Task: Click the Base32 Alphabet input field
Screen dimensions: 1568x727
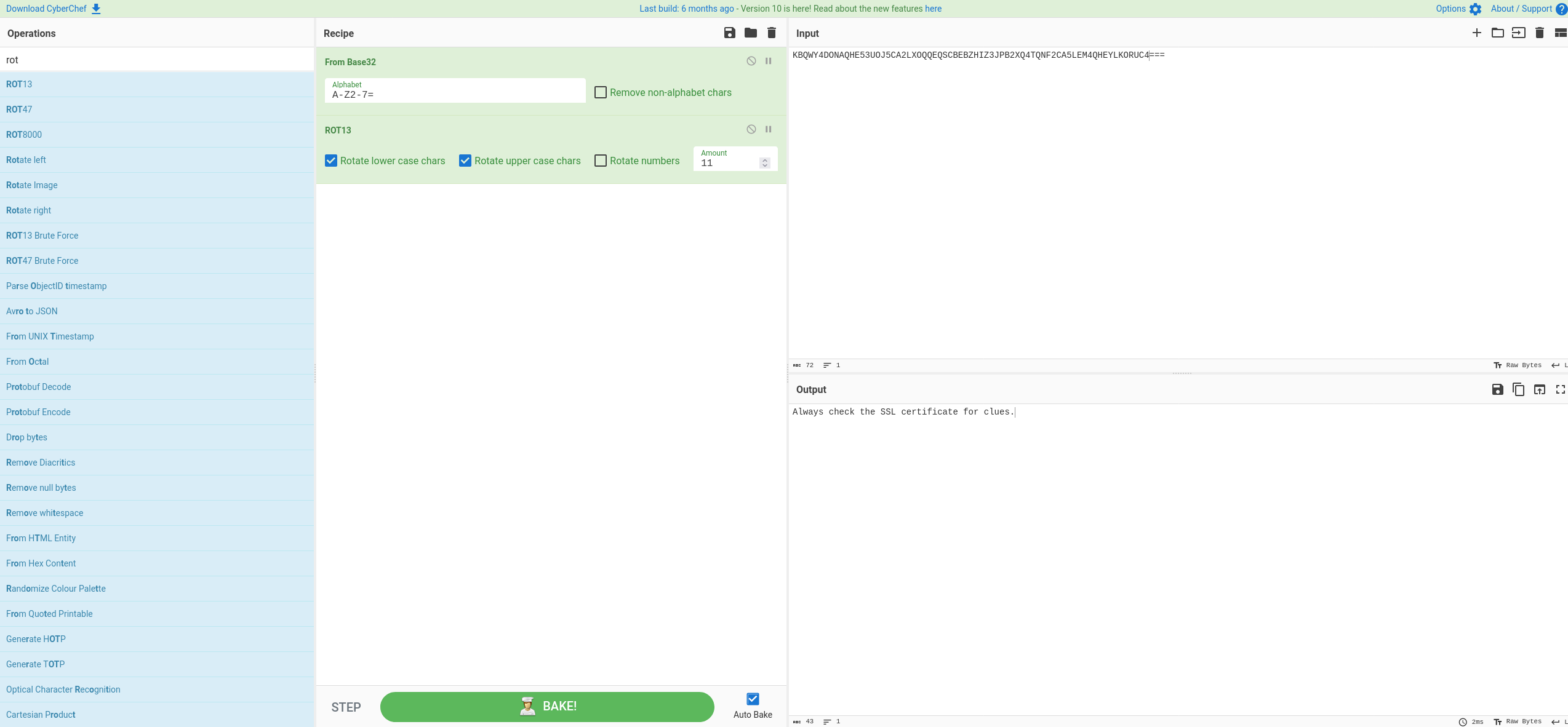Action: pyautogui.click(x=454, y=95)
